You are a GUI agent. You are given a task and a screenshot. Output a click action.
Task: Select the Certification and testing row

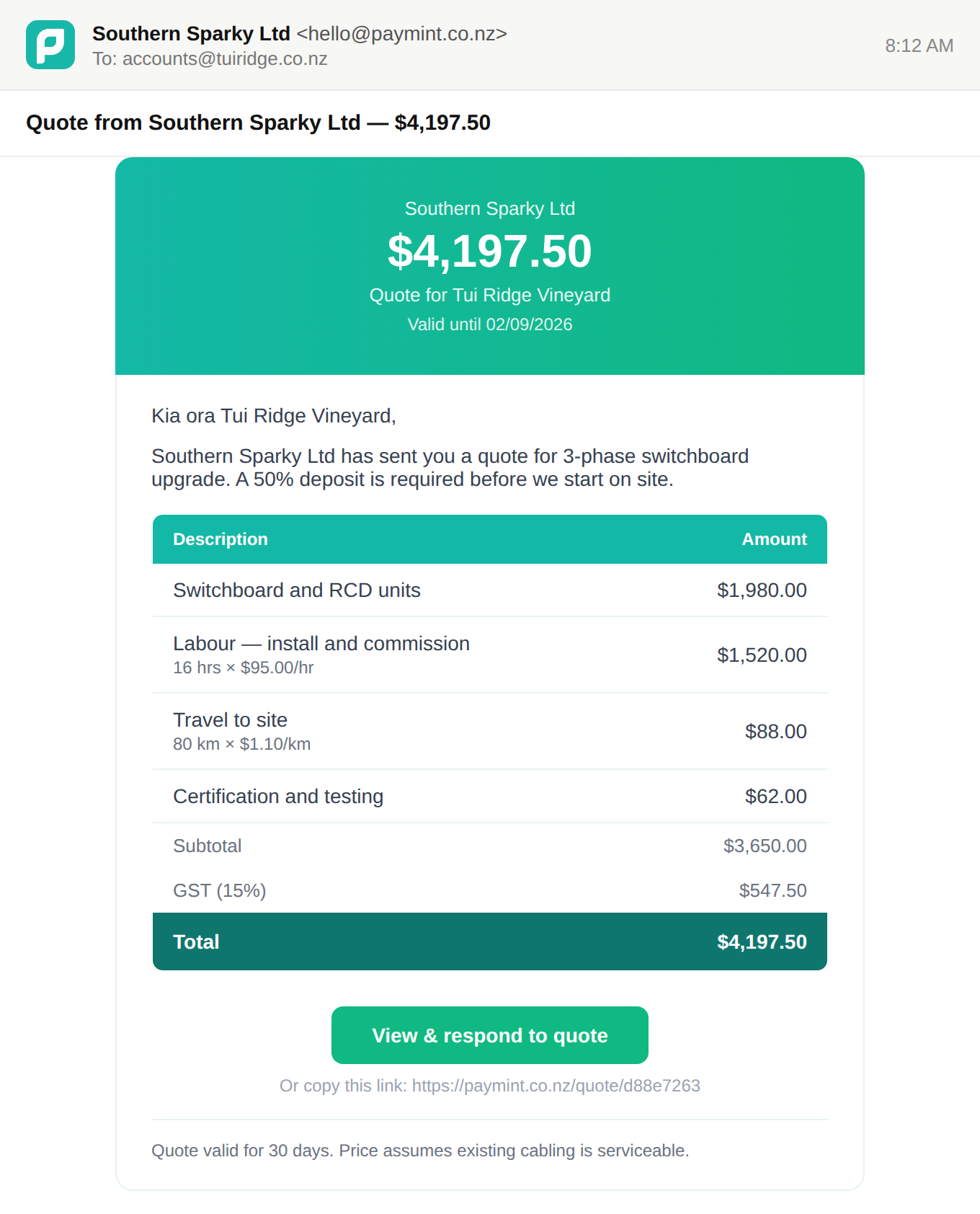(x=490, y=796)
